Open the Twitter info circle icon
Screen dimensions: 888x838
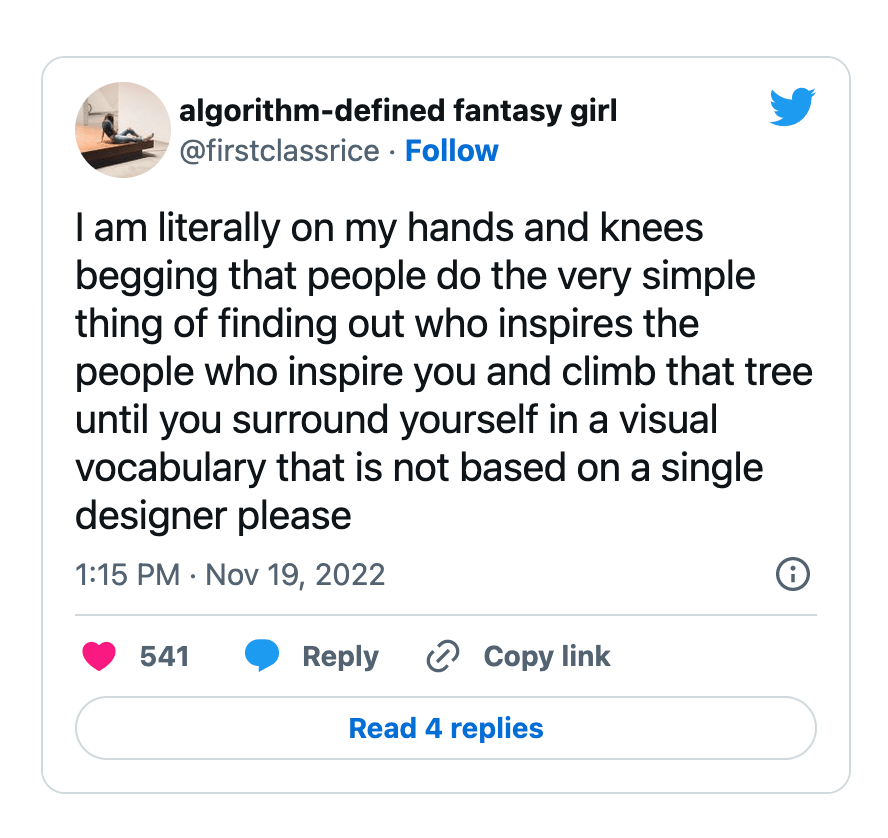coord(792,574)
